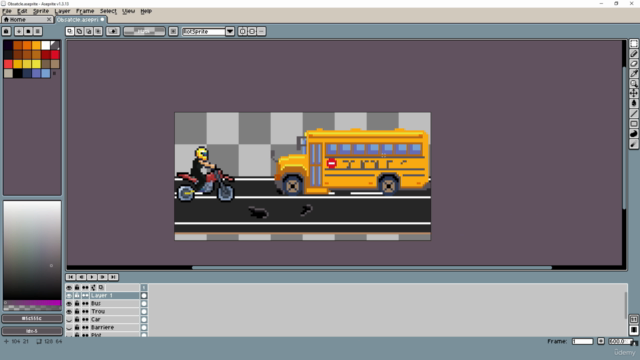Click the last icon in context bar
The image size is (640, 360).
pyautogui.click(x=261, y=31)
